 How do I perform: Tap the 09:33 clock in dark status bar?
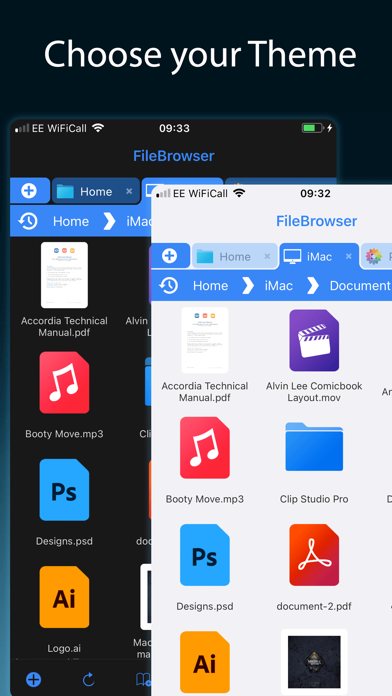click(174, 128)
